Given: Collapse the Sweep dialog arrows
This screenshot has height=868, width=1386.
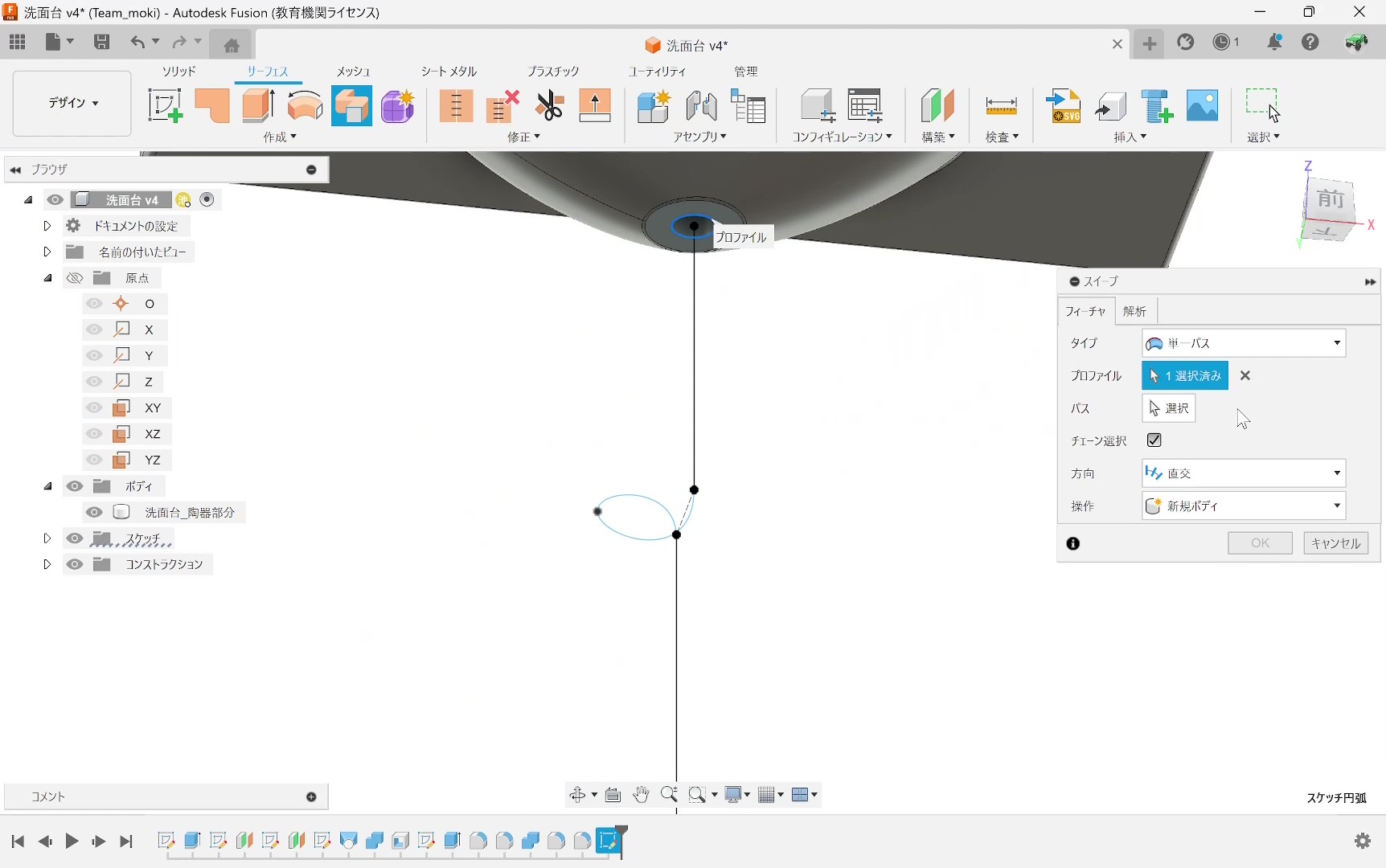Looking at the screenshot, I should pos(1370,282).
